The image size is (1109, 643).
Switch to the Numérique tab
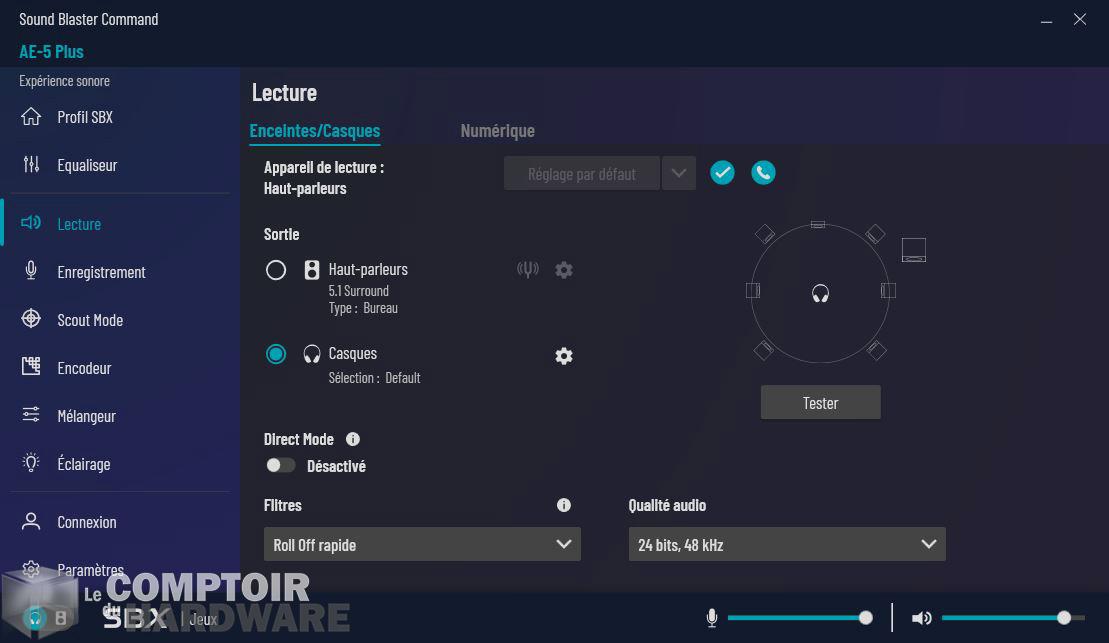click(x=497, y=131)
